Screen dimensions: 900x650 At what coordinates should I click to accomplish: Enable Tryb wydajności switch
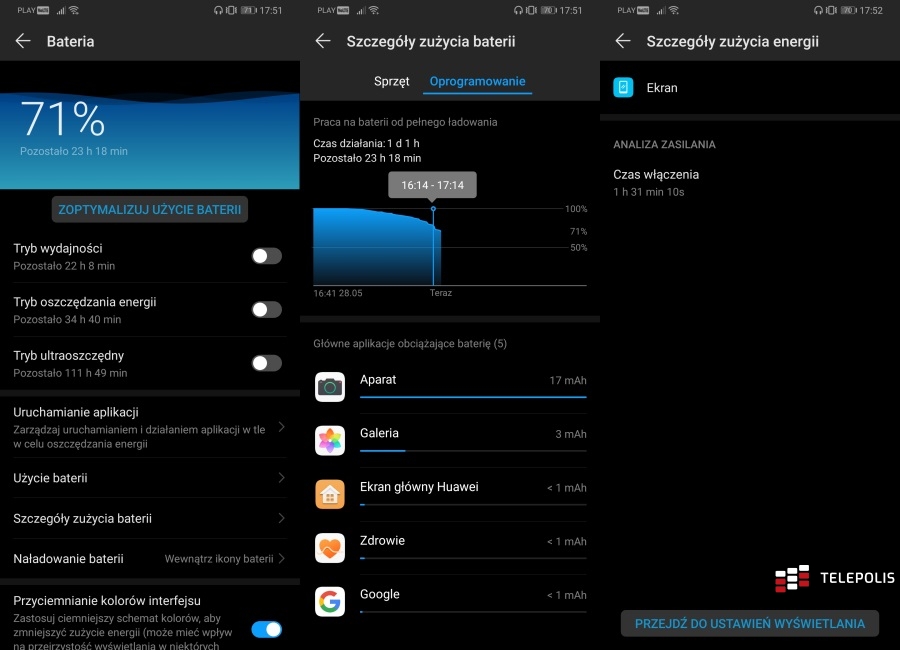pos(266,256)
